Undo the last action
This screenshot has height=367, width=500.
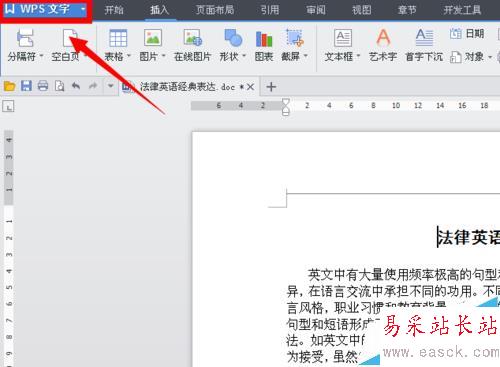(x=76, y=86)
